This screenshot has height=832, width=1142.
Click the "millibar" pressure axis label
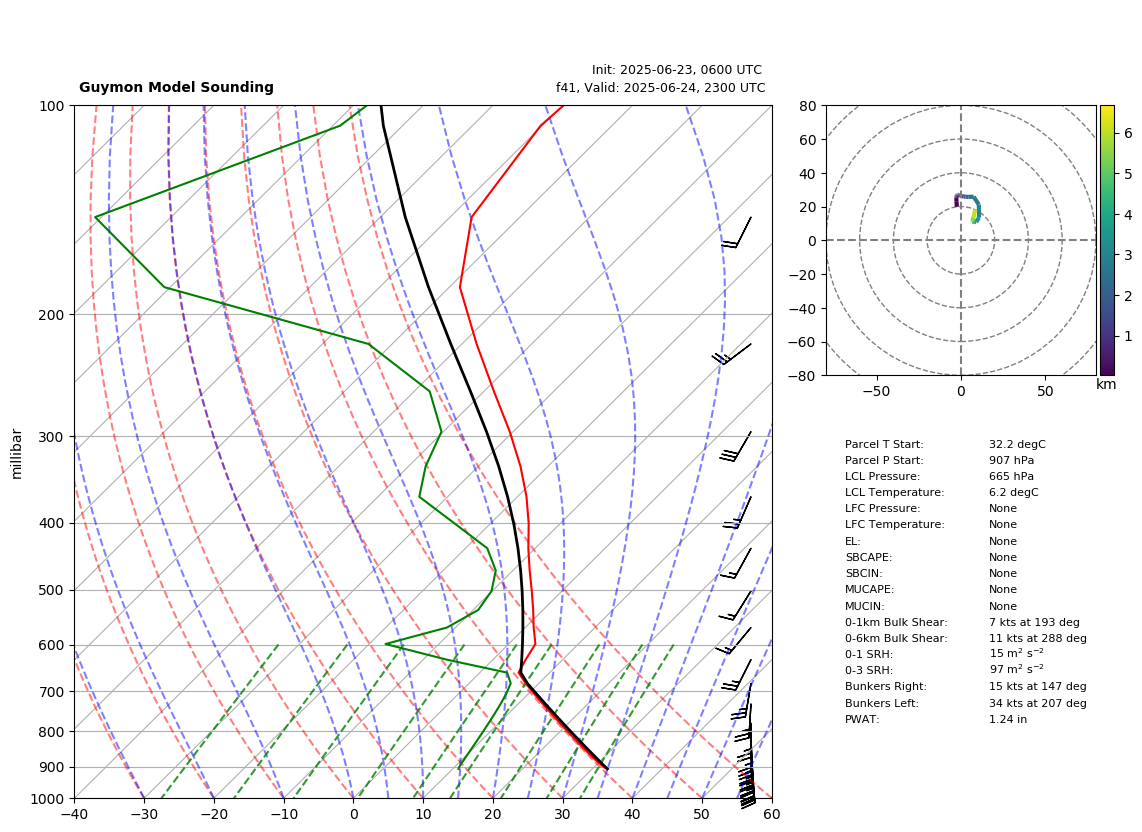[x=17, y=454]
